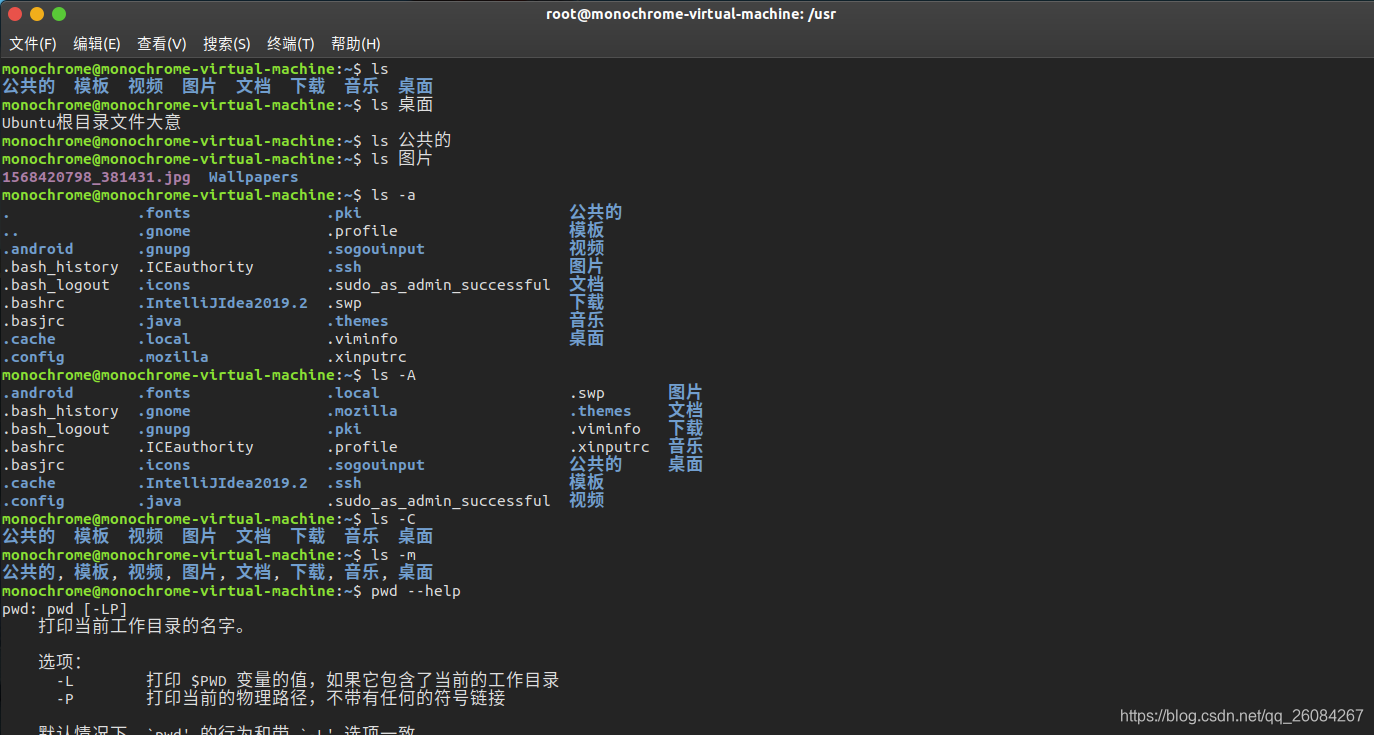Click the -P option description line
Screen dimensions: 1374x735
point(280,698)
